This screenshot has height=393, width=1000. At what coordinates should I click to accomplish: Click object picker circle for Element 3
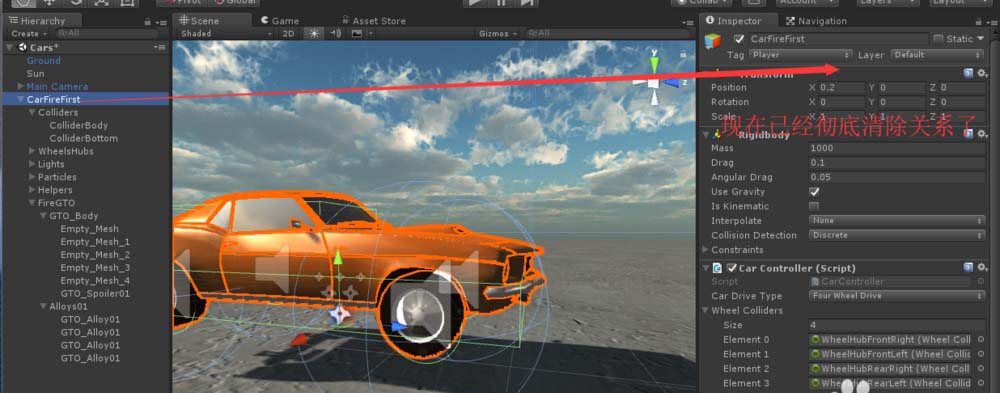pyautogui.click(x=980, y=383)
